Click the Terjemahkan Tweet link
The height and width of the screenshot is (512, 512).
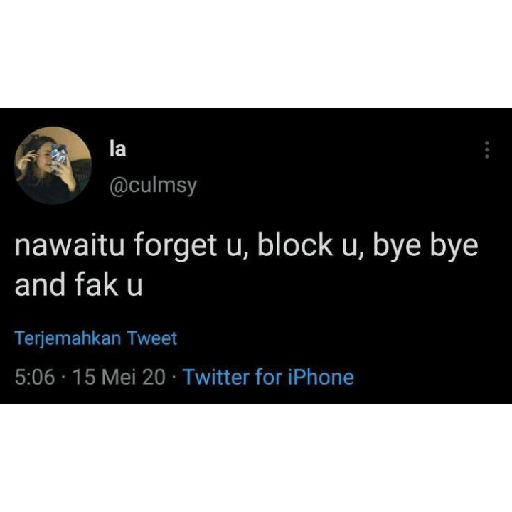click(x=96, y=339)
